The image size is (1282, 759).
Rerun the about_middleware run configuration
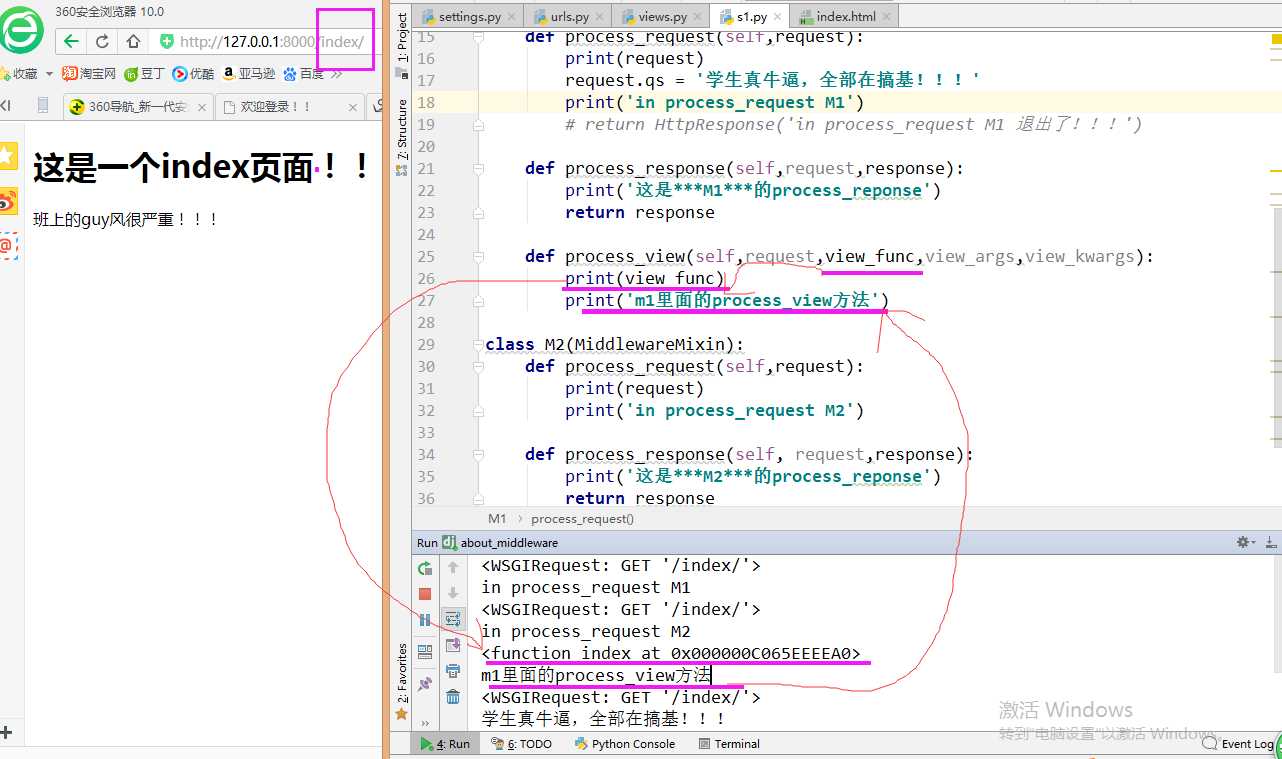click(x=425, y=568)
